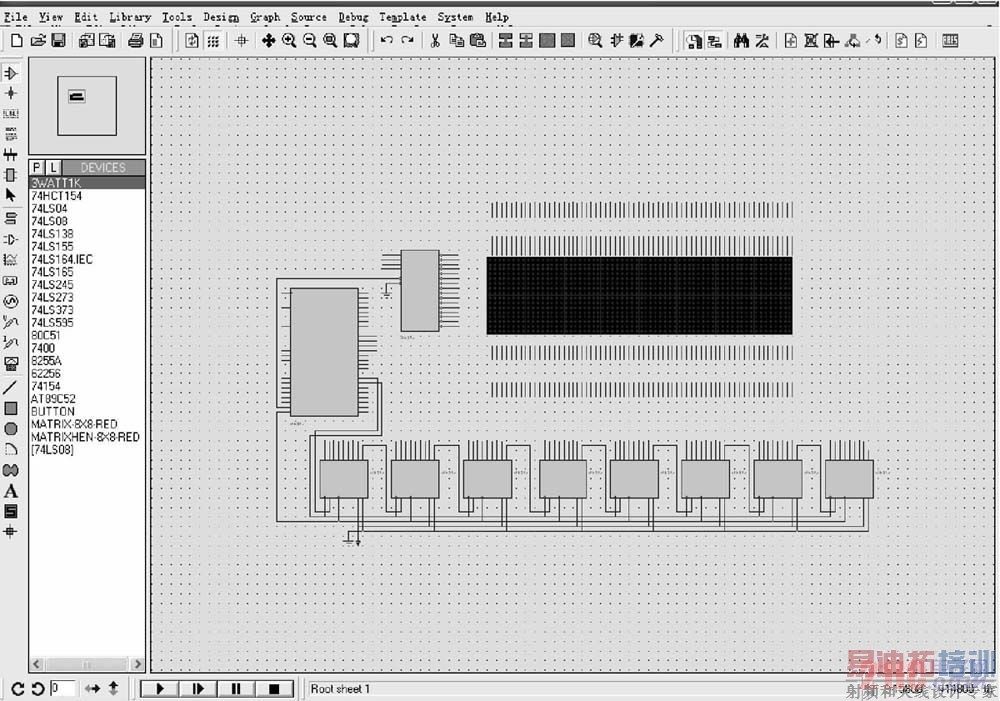Select the 2D box drawing tool
This screenshot has height=701, width=1000.
coord(11,408)
